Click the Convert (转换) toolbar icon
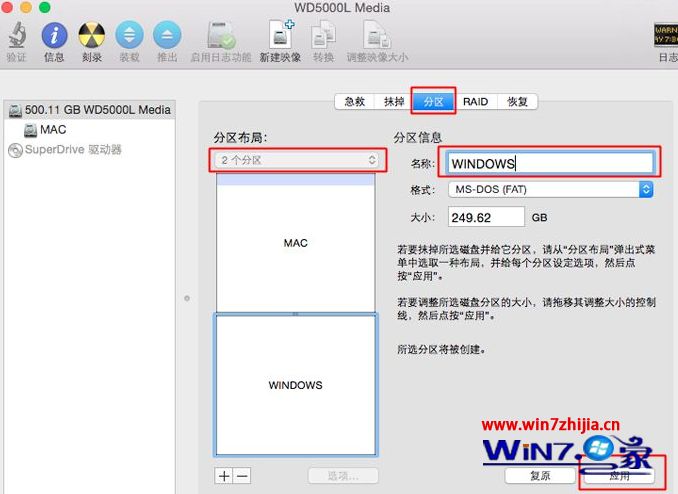This screenshot has width=678, height=494. click(323, 35)
